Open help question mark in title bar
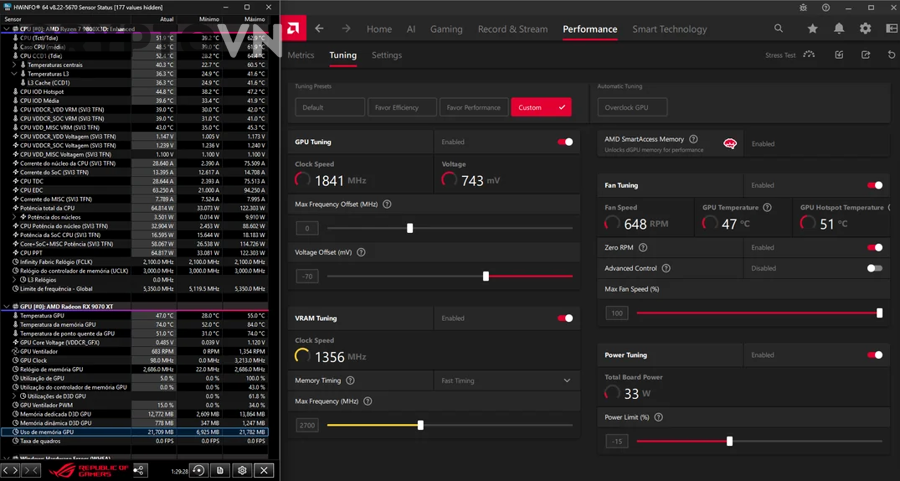900x481 pixels. (x=825, y=7)
